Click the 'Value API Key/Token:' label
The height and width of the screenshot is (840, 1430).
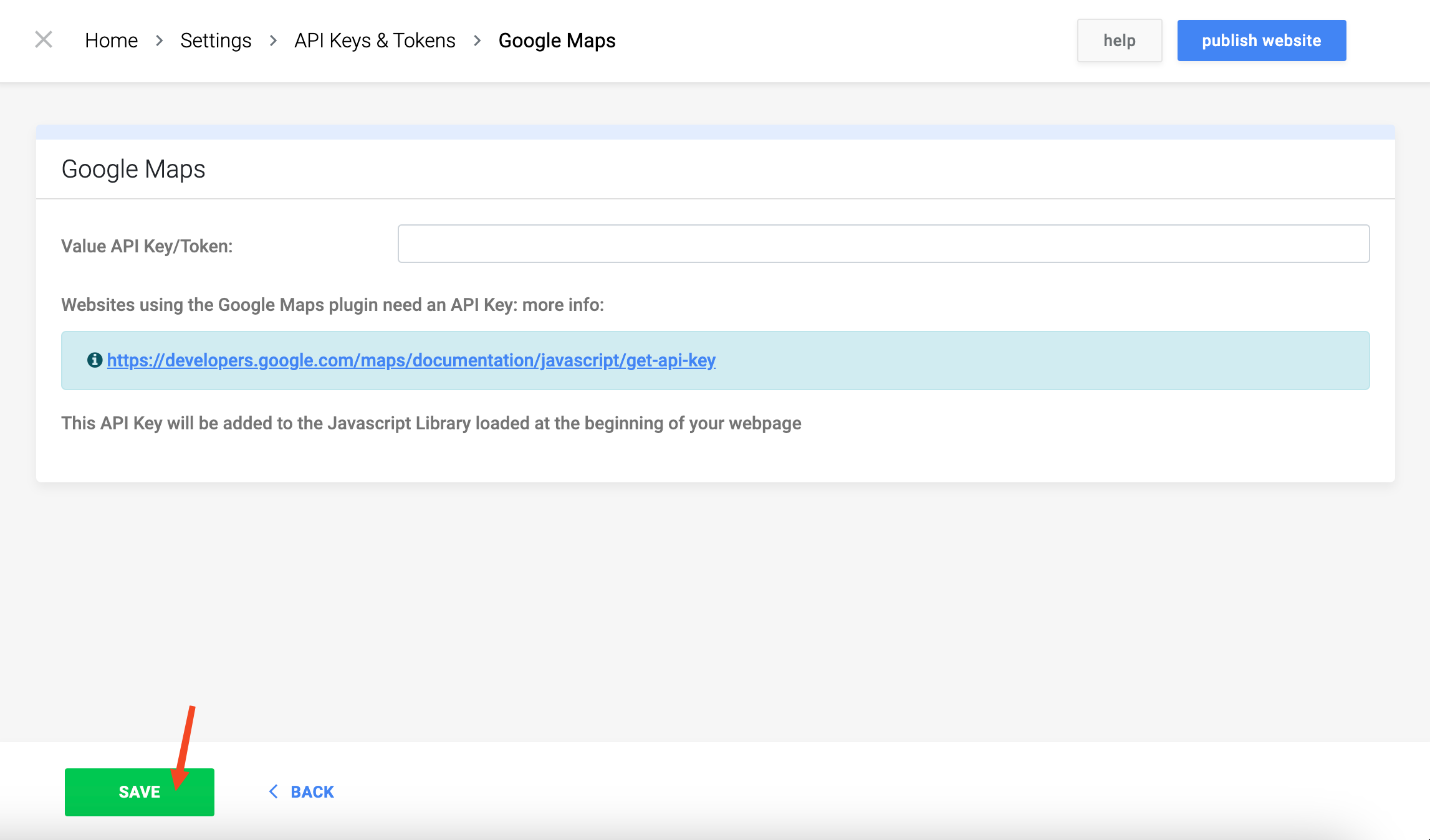(147, 246)
